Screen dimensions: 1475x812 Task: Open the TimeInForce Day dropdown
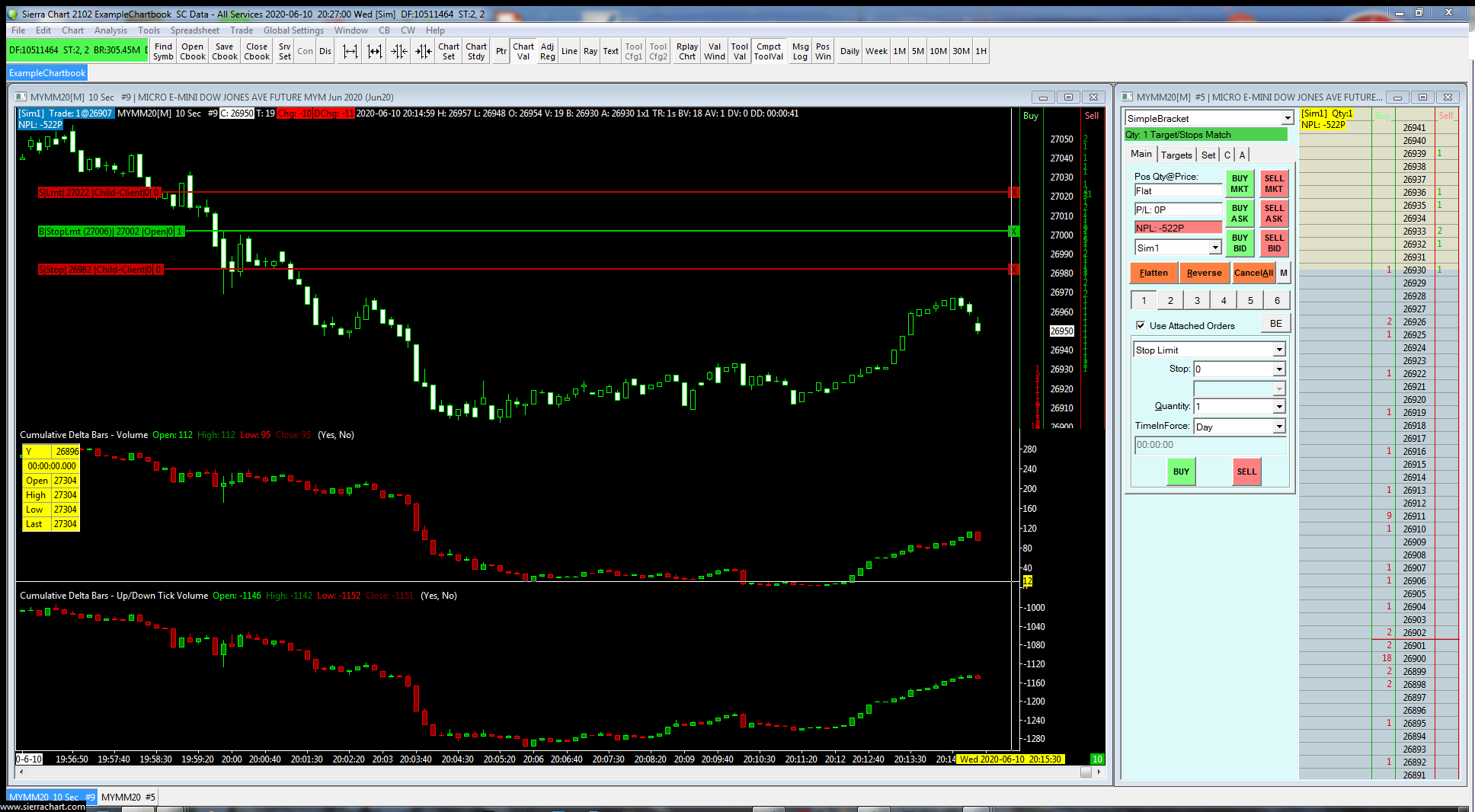(x=1279, y=427)
